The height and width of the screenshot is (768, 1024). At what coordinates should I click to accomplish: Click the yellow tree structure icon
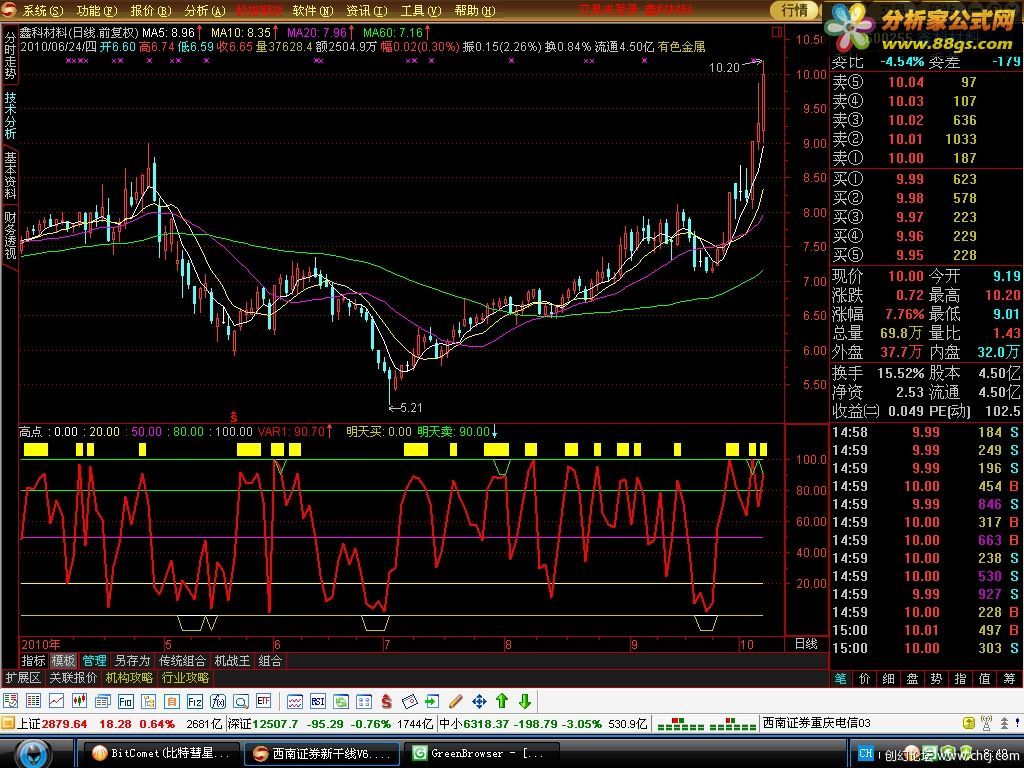(x=149, y=701)
